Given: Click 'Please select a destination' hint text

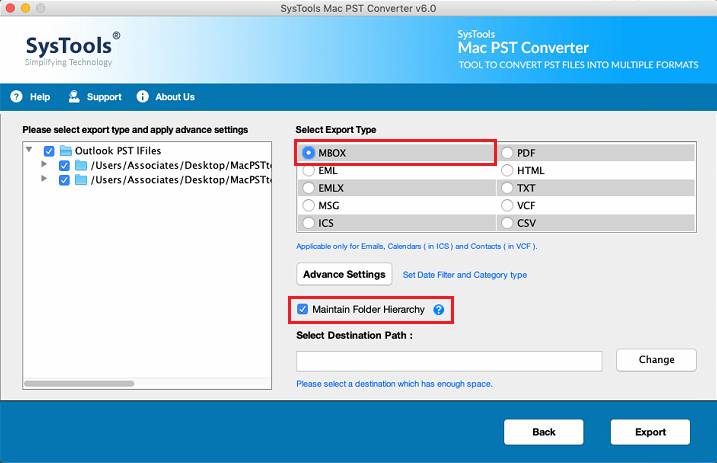Looking at the screenshot, I should pyautogui.click(x=394, y=384).
